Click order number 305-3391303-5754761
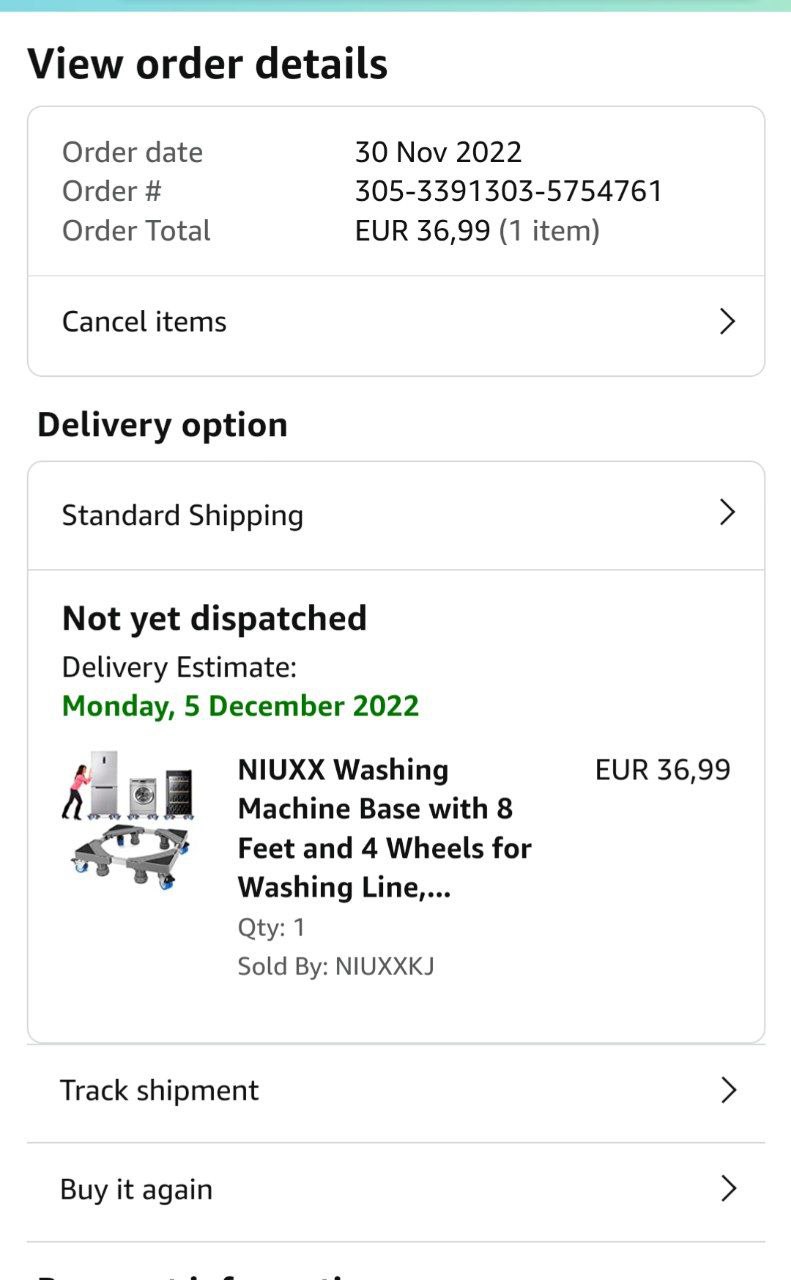 [509, 191]
